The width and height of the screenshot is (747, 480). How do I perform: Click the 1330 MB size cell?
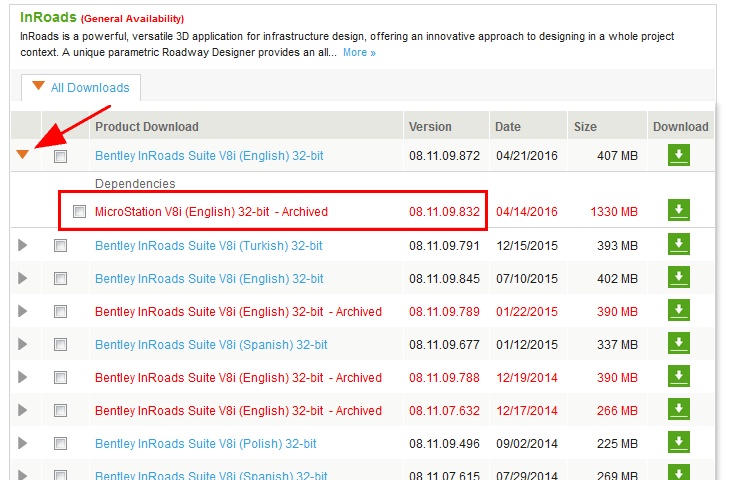(x=614, y=211)
